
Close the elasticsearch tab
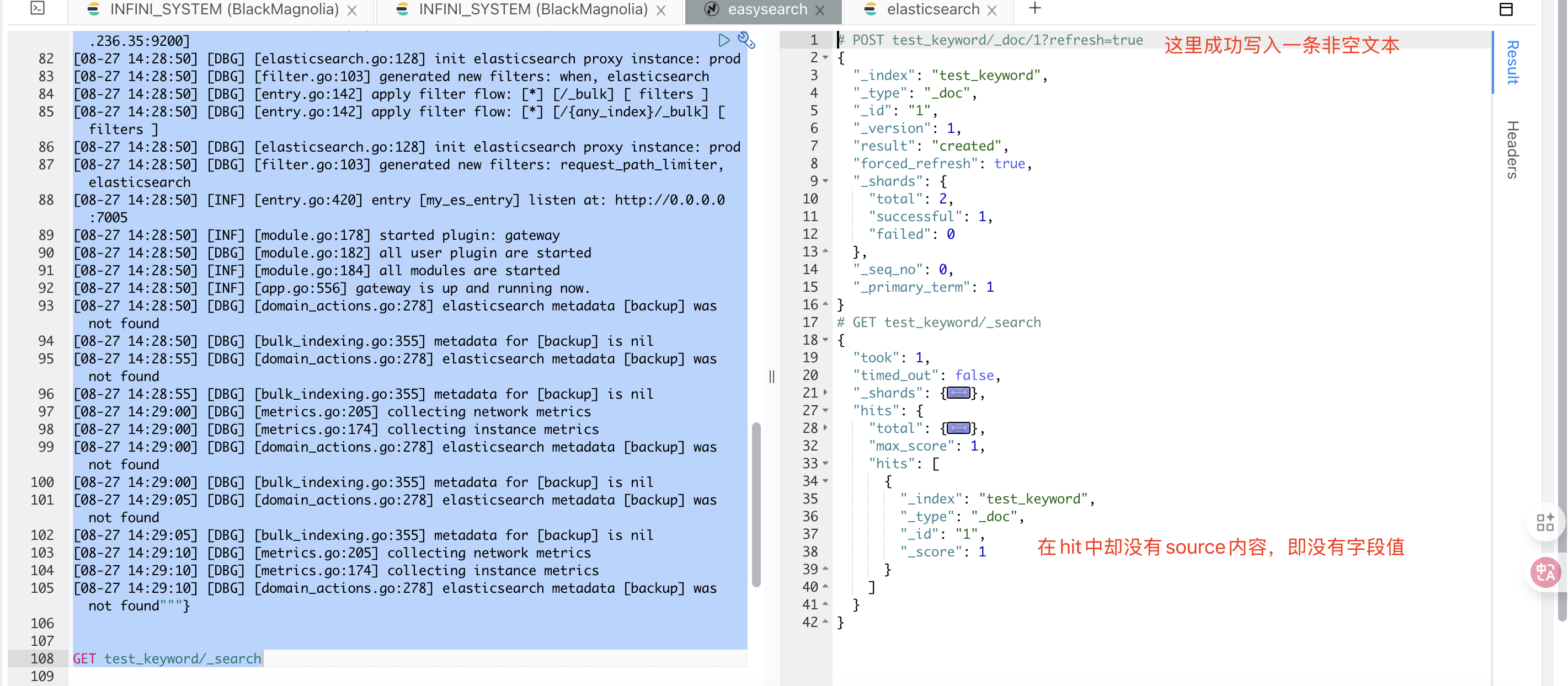[991, 9]
